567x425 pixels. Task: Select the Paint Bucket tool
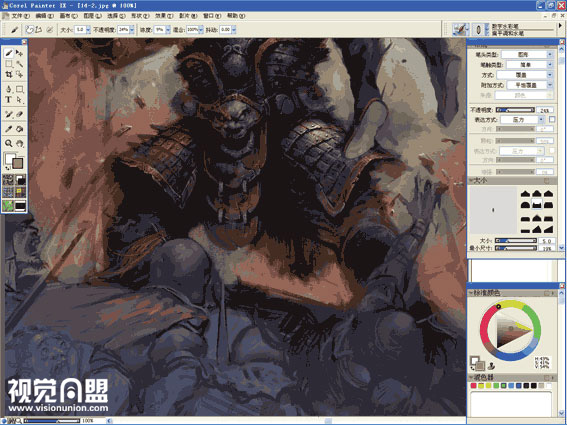pos(20,129)
